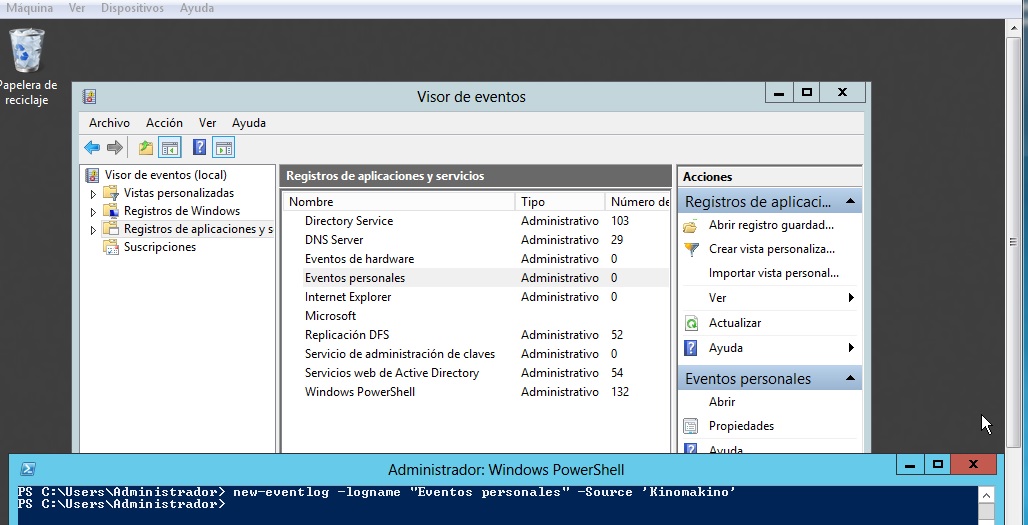
Task: Open the Archivo menu
Action: pyautogui.click(x=109, y=123)
